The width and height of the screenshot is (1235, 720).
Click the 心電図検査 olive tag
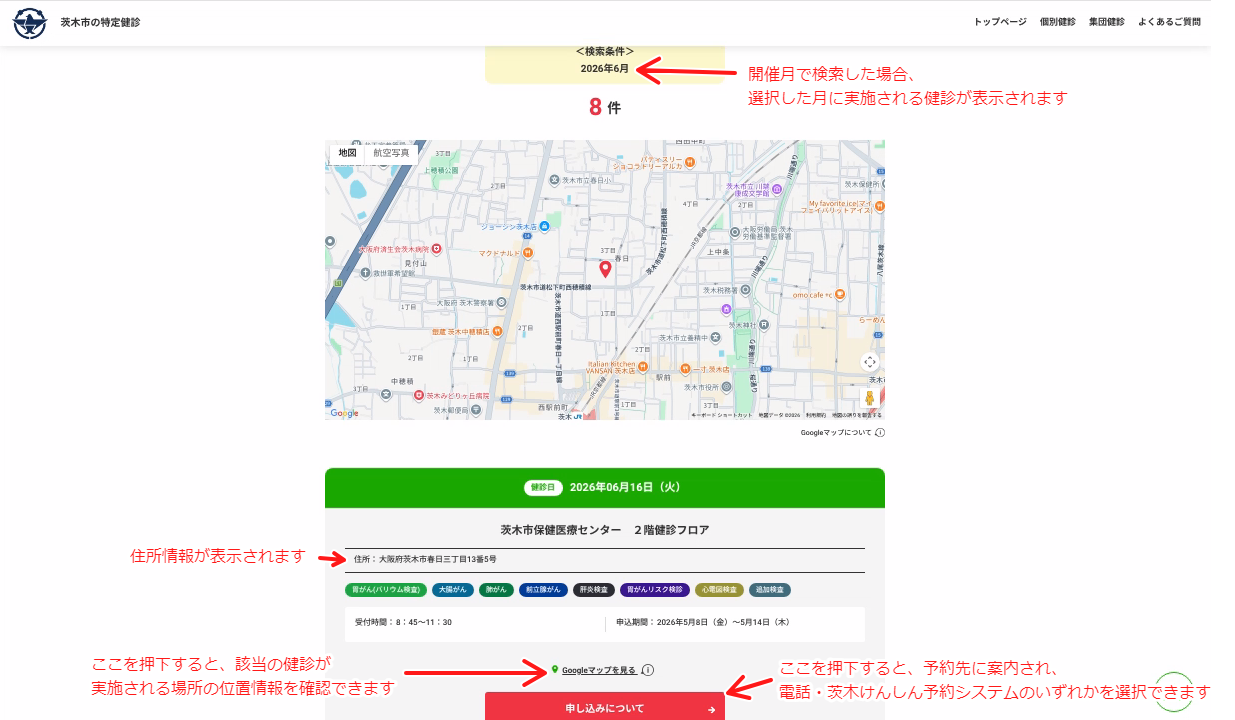719,590
